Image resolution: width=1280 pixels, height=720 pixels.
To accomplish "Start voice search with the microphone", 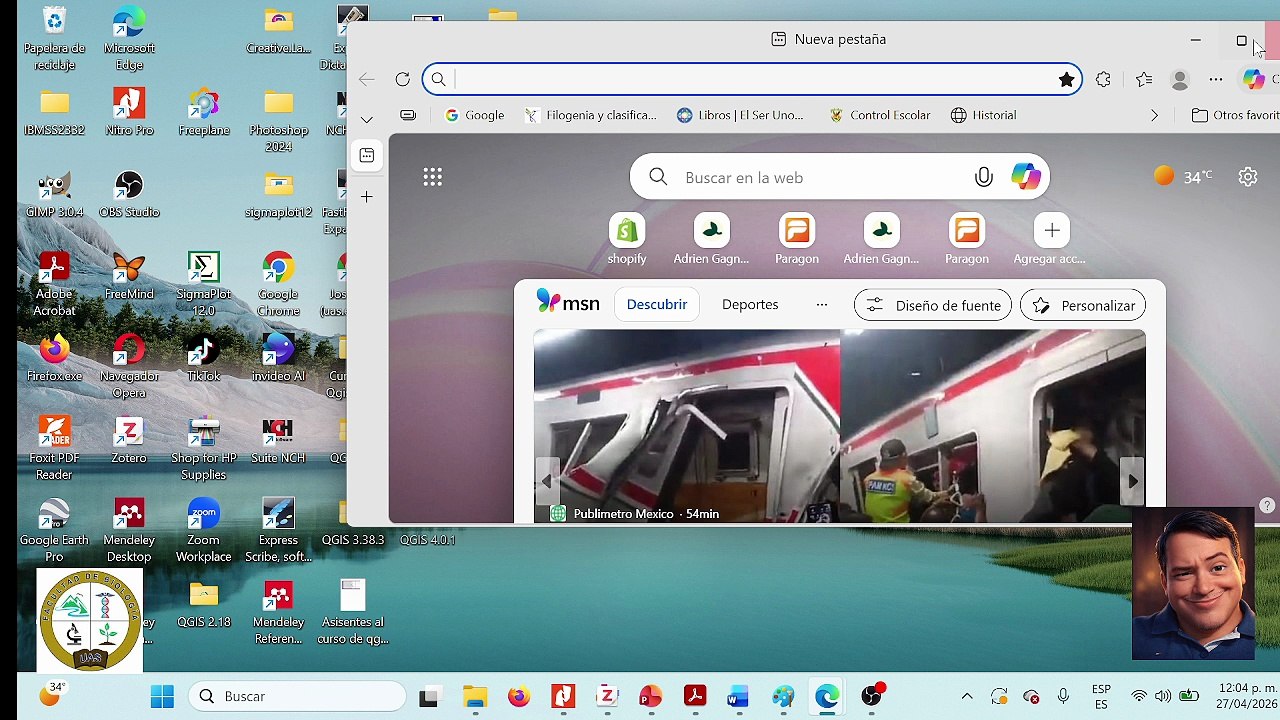I will point(984,177).
